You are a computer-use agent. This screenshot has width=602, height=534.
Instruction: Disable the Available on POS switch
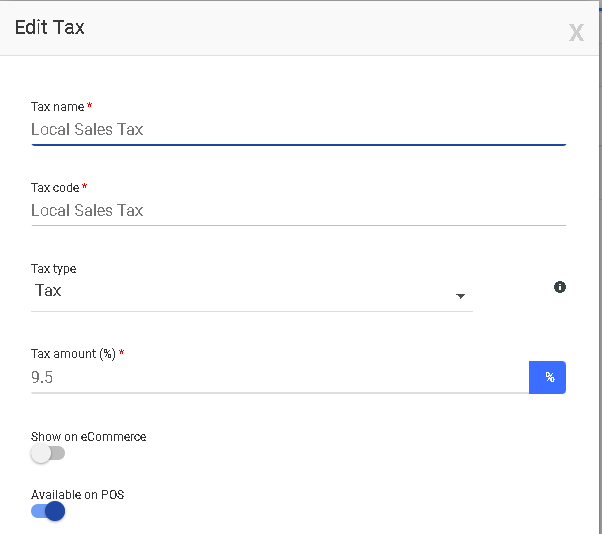[48, 511]
